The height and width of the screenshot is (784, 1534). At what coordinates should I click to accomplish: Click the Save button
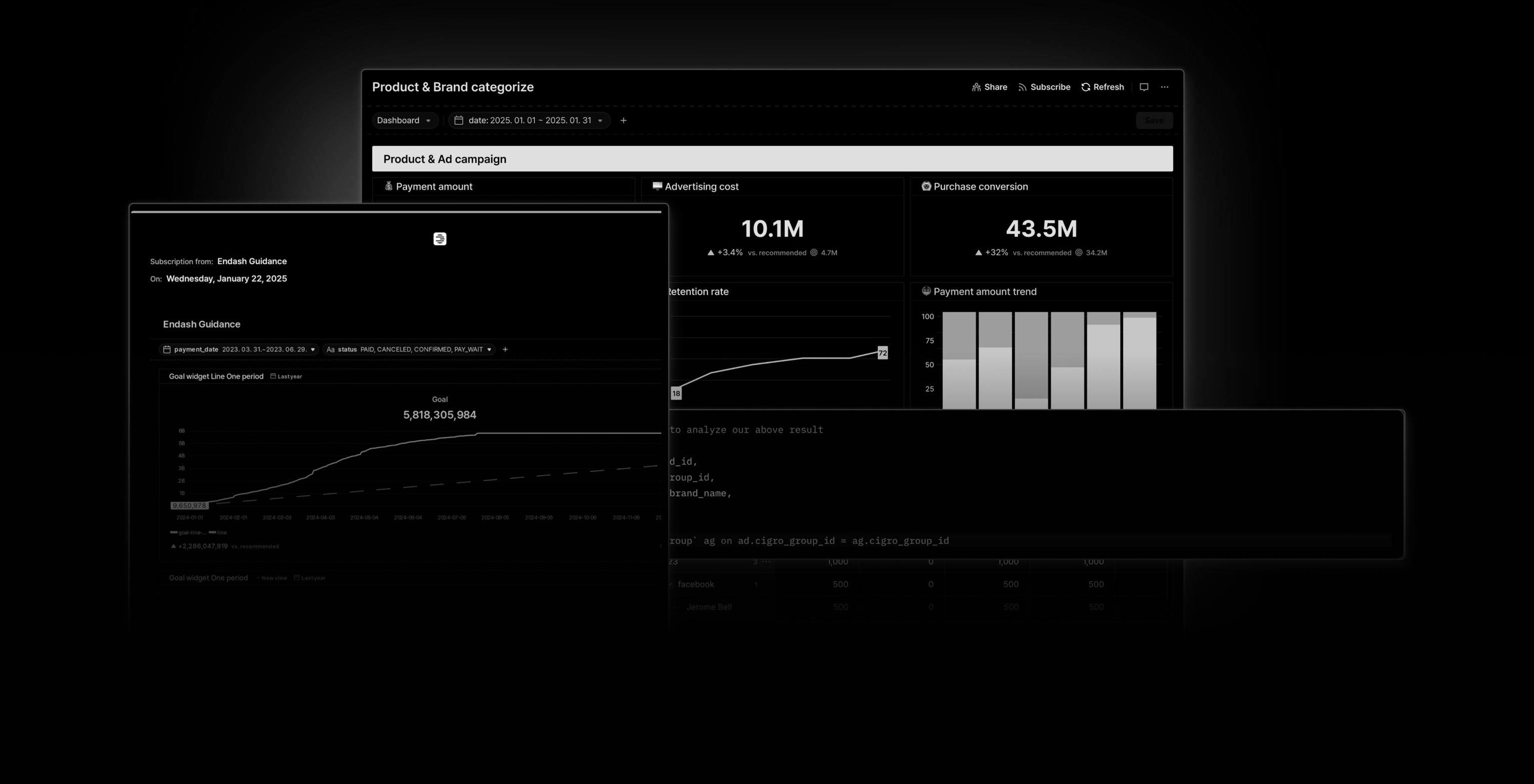coord(1154,120)
